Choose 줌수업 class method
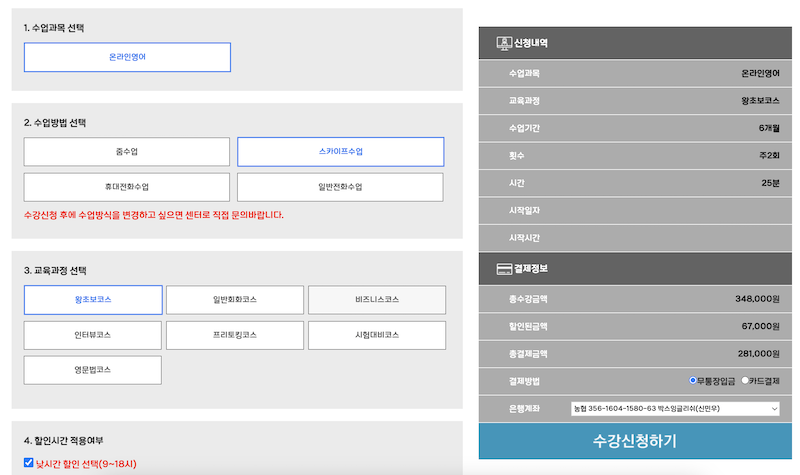This screenshot has width=800, height=475. click(127, 152)
